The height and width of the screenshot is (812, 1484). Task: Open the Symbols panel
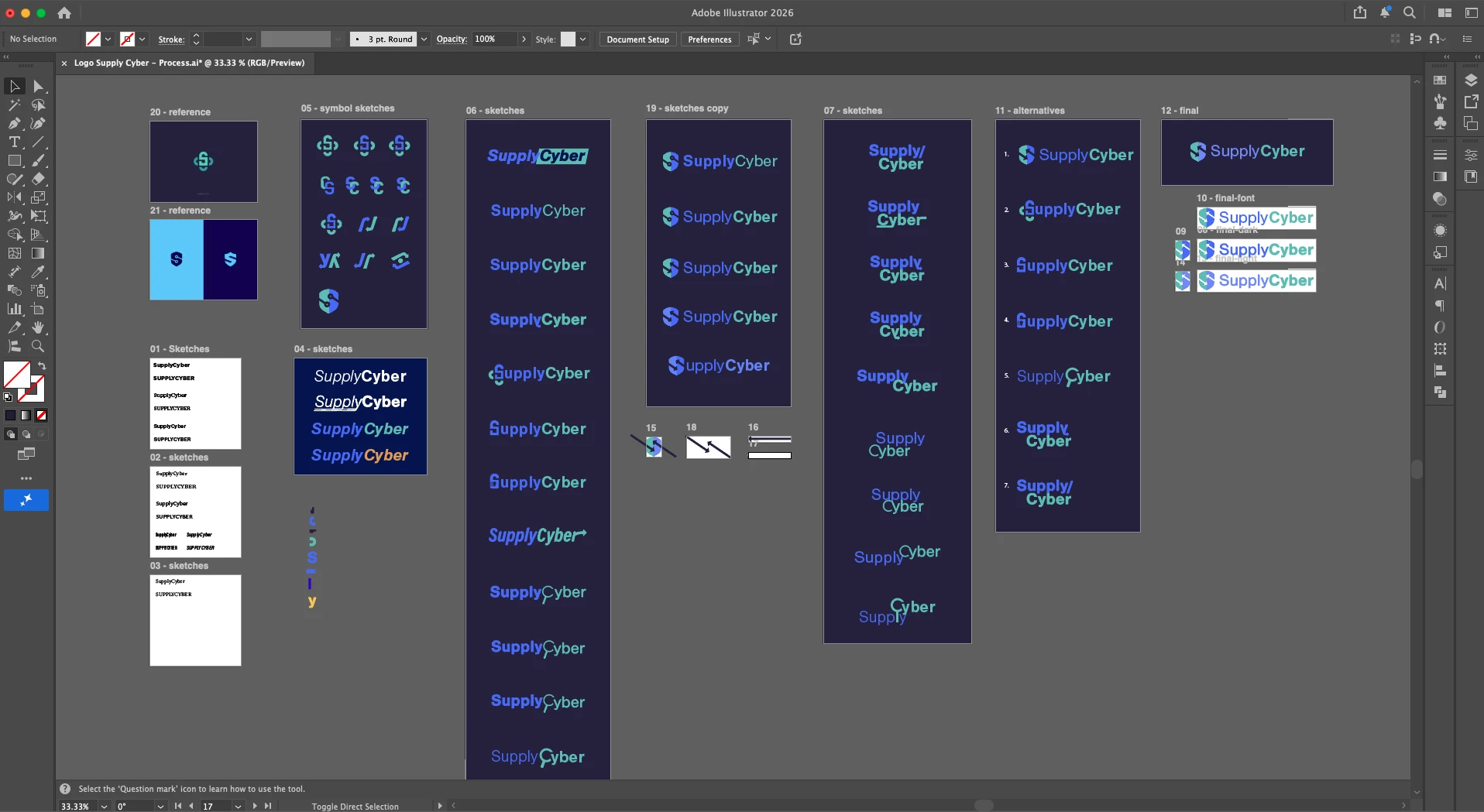1440,123
